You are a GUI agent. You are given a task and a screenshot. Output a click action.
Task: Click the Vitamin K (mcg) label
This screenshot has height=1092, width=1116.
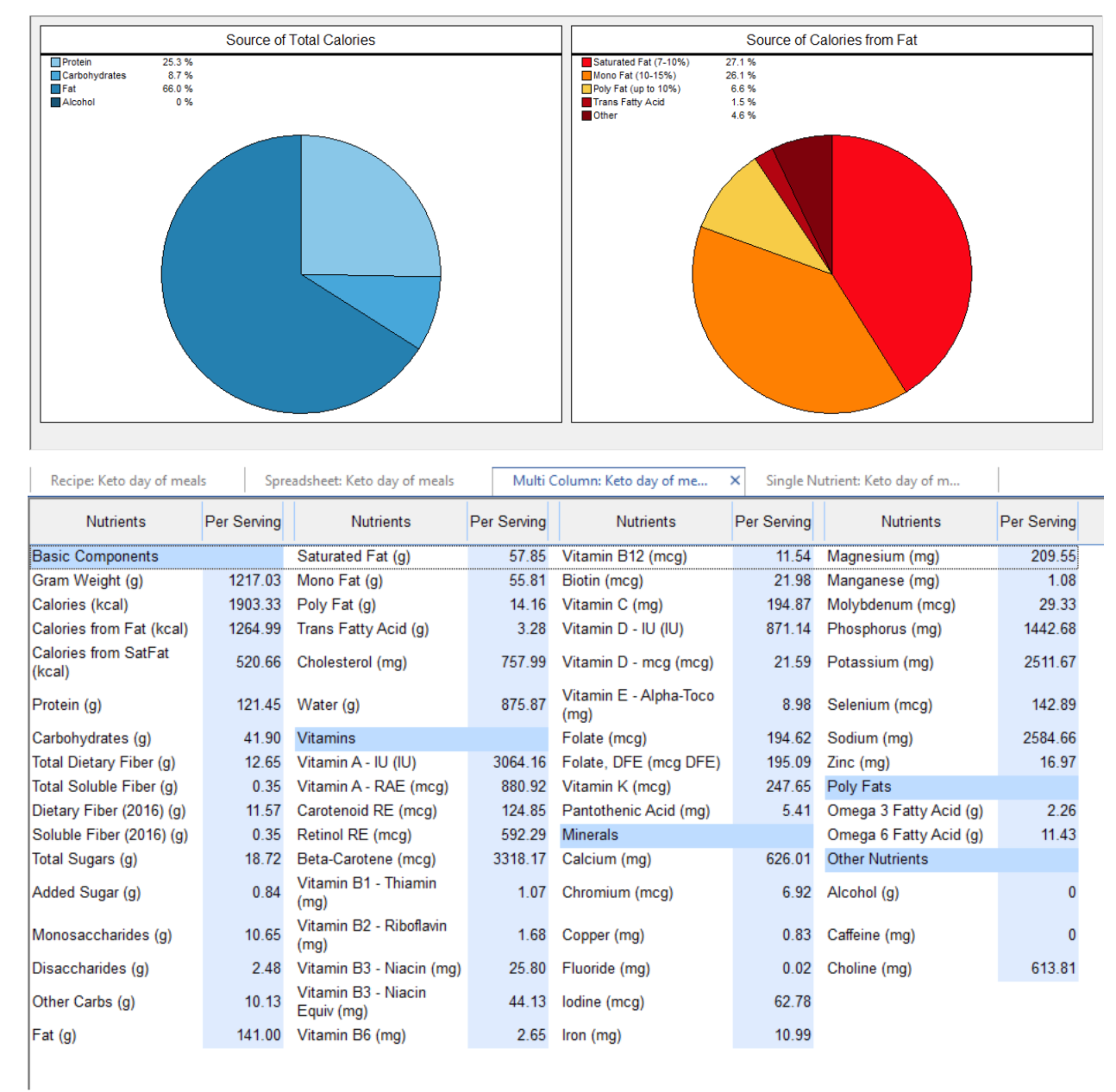tap(616, 787)
